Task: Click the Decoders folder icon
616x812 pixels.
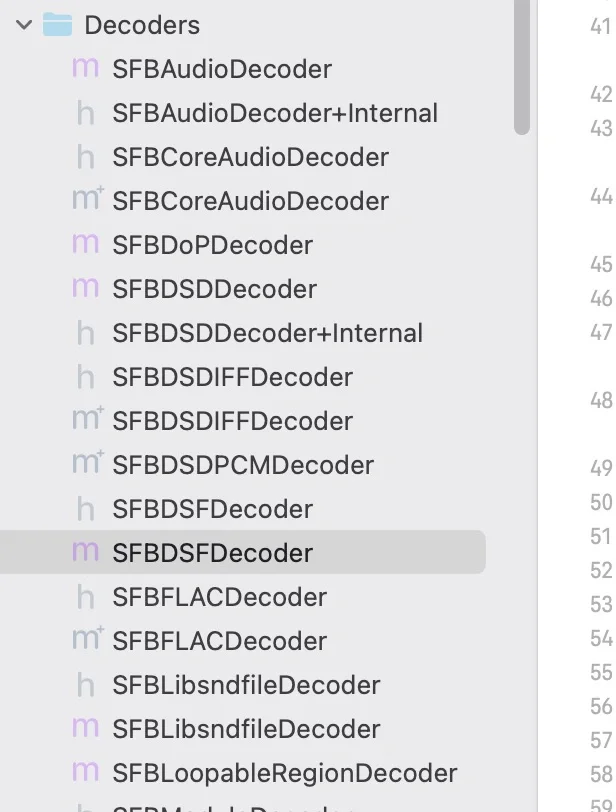Action: 58,25
